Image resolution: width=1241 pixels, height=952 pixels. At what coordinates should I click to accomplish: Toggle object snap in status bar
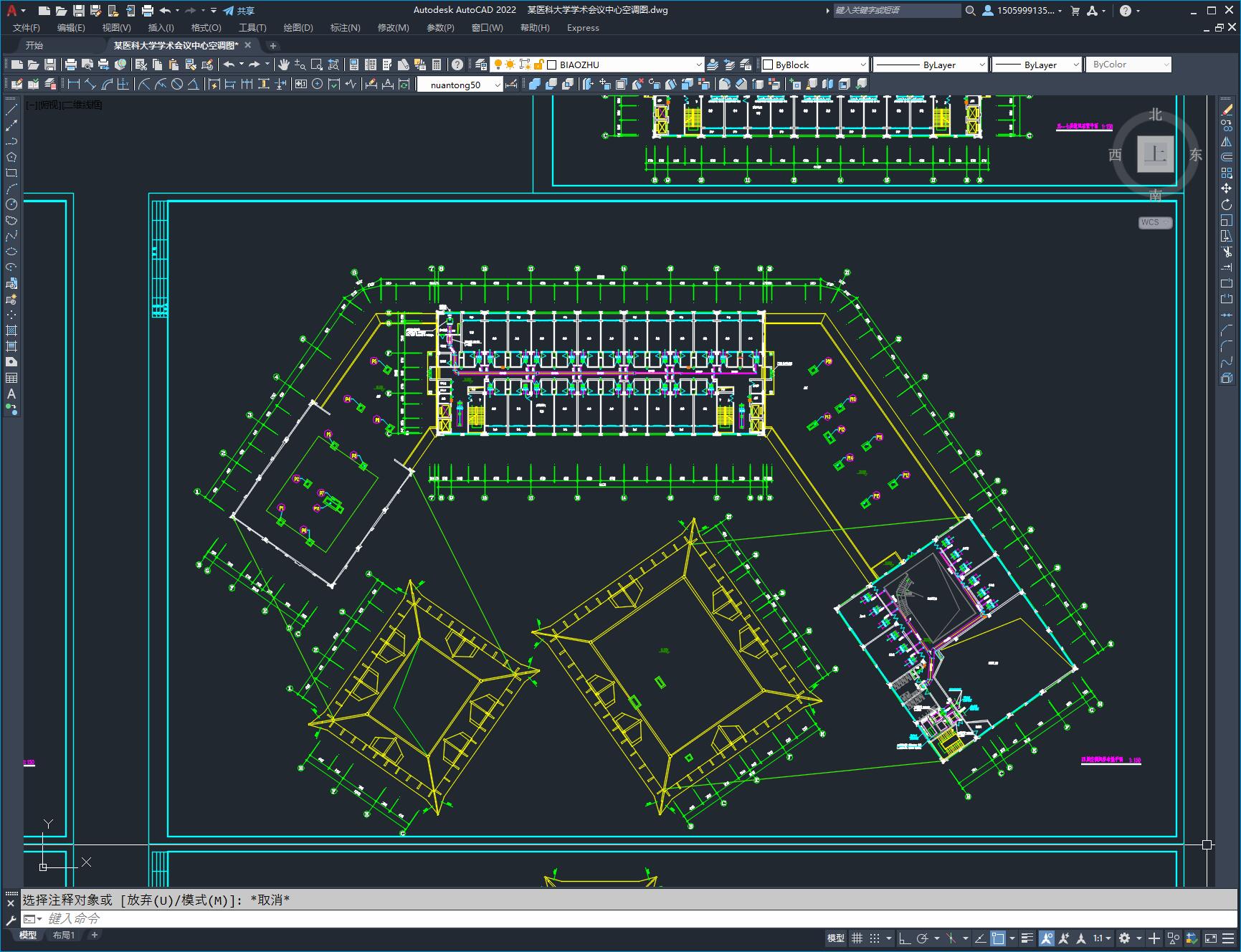[x=998, y=938]
